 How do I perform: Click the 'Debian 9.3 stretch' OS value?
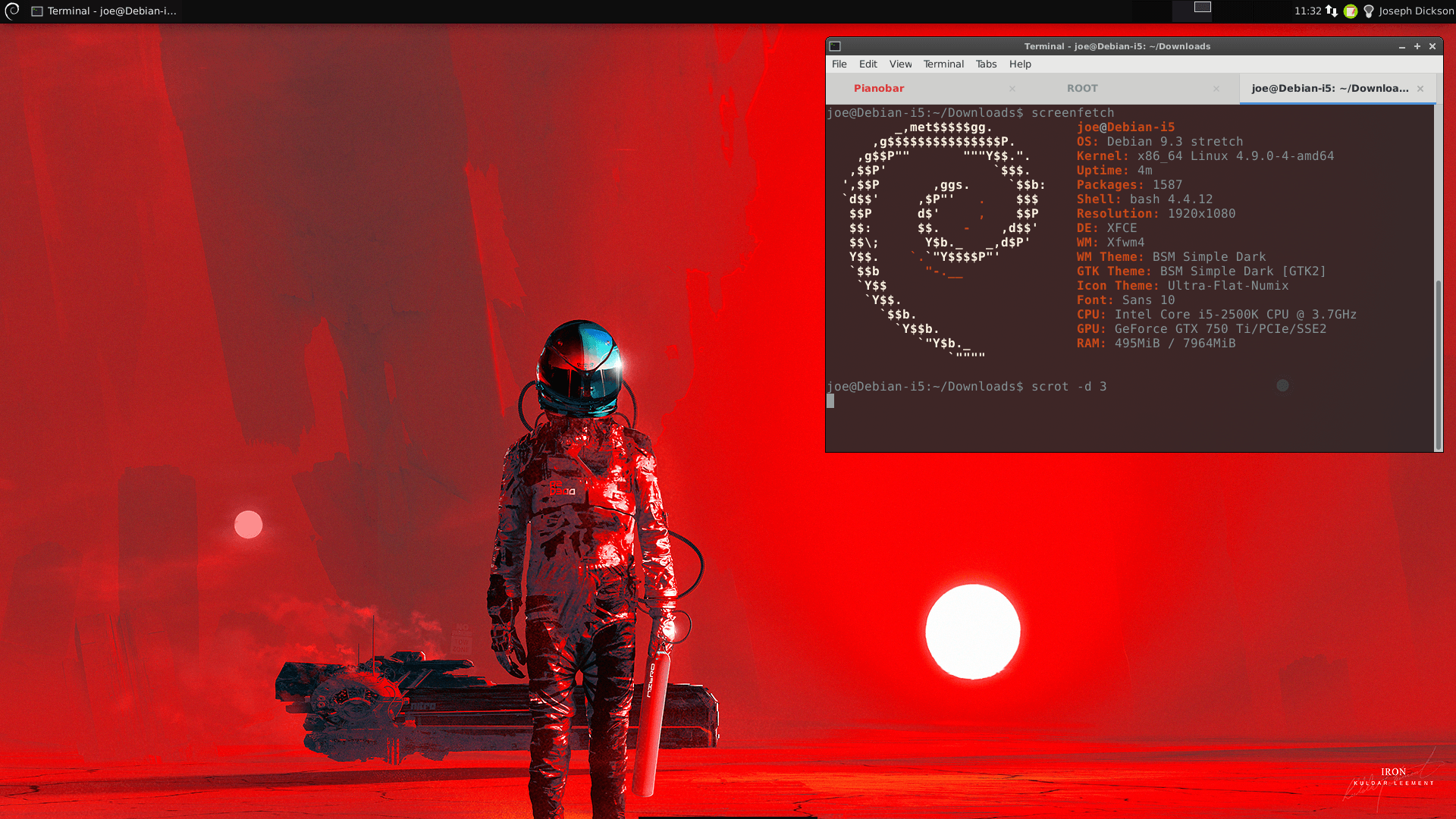coord(1175,142)
